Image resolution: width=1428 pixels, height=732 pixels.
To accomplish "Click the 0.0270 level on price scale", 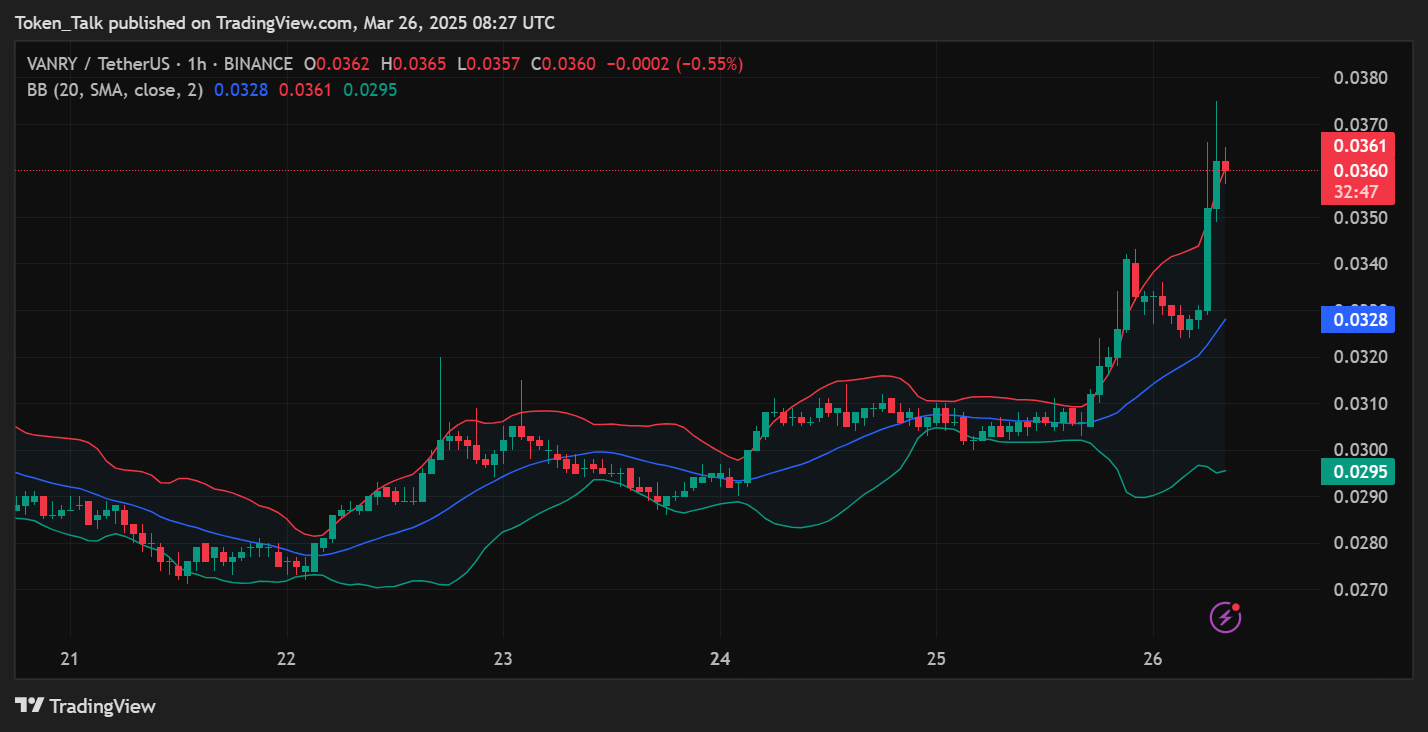I will coord(1360,590).
